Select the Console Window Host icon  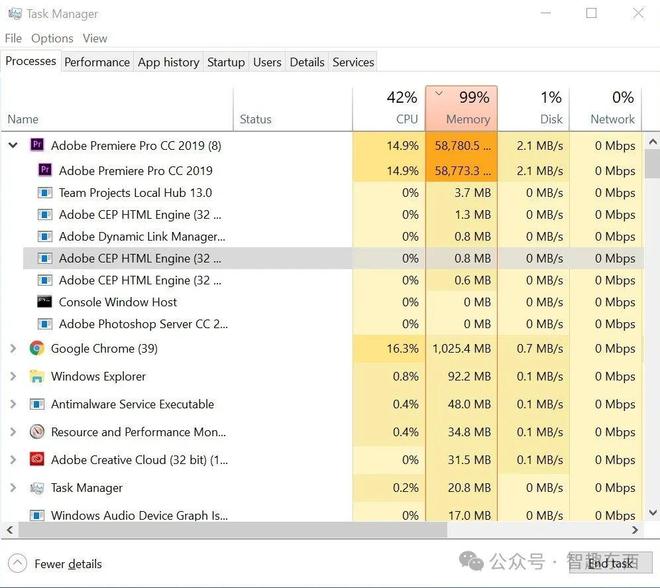click(45, 302)
